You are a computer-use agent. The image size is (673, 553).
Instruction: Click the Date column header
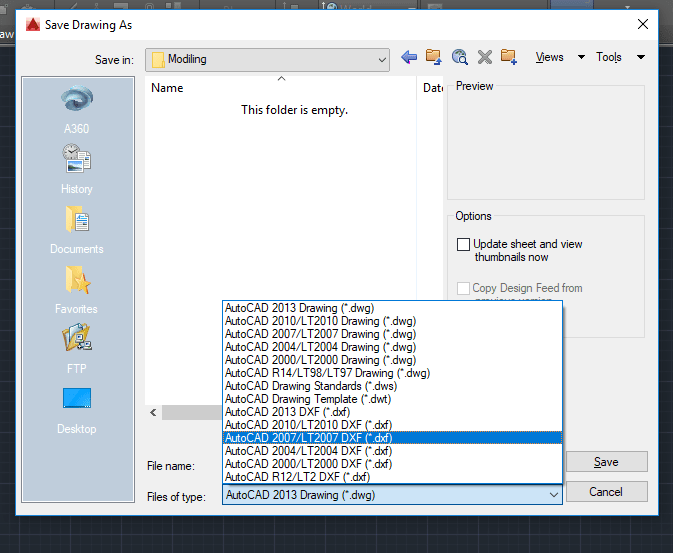click(x=430, y=88)
